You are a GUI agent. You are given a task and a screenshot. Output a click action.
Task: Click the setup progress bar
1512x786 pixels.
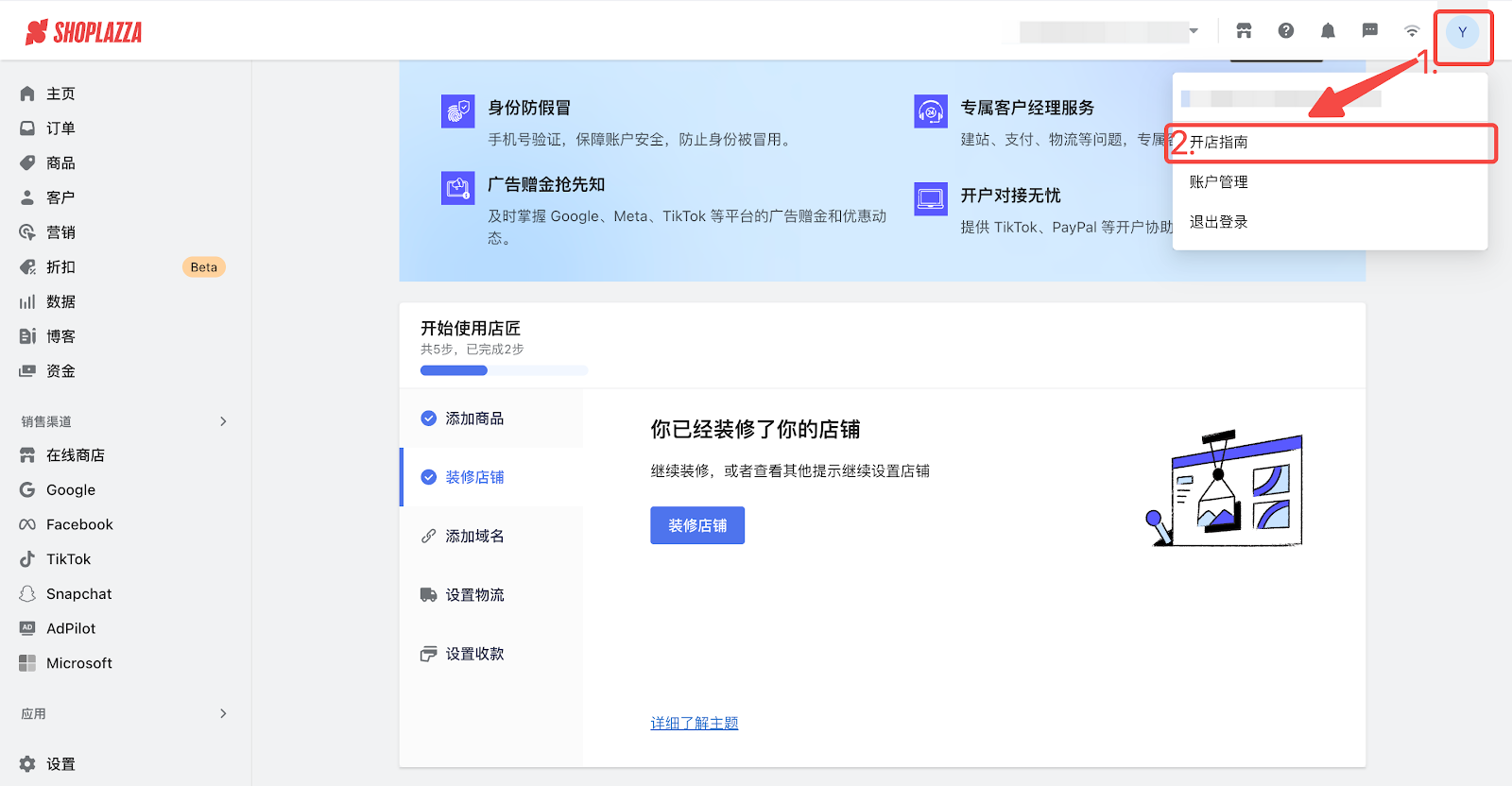(504, 370)
